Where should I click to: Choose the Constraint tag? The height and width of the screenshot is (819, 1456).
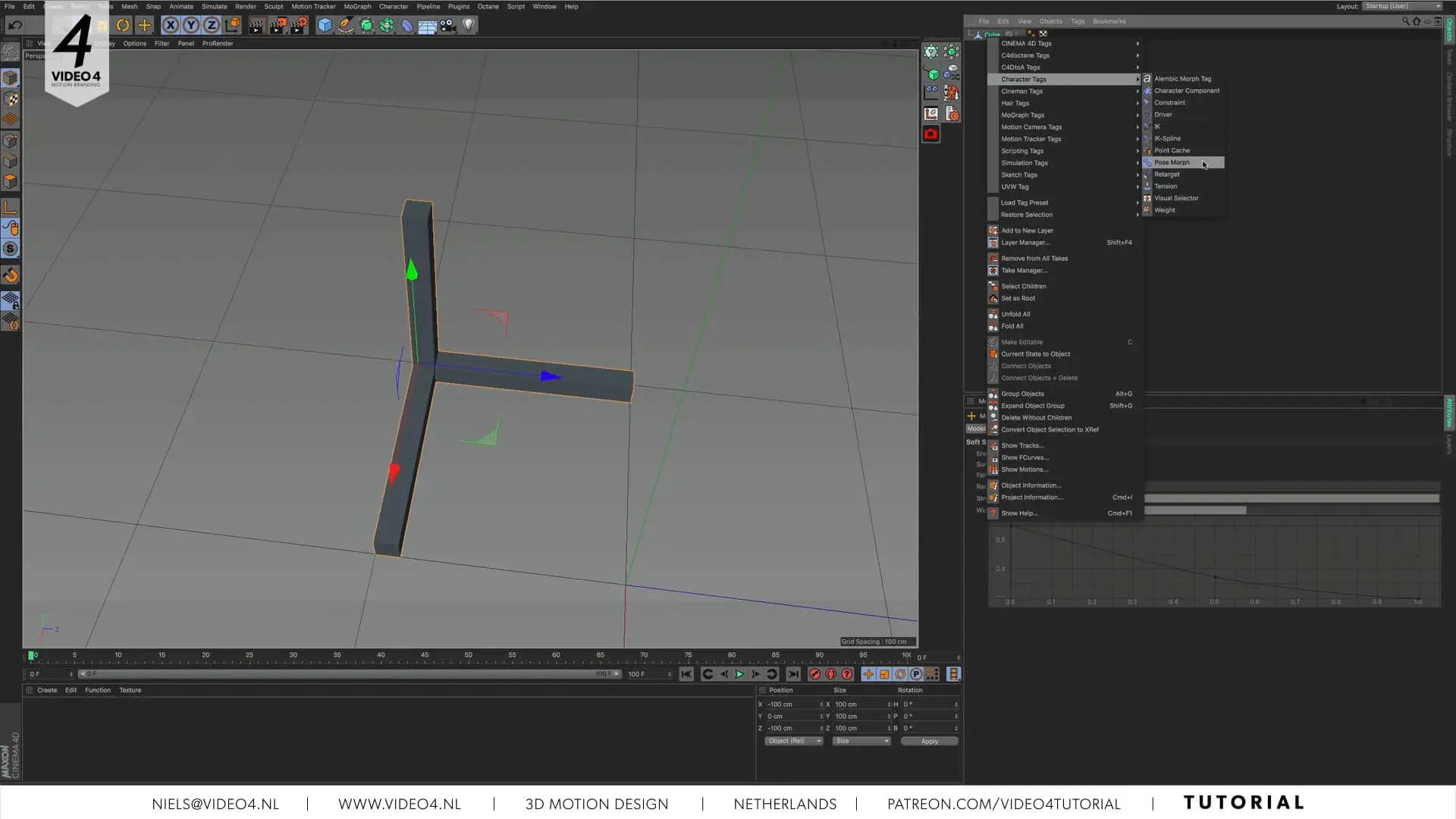pos(1183,102)
